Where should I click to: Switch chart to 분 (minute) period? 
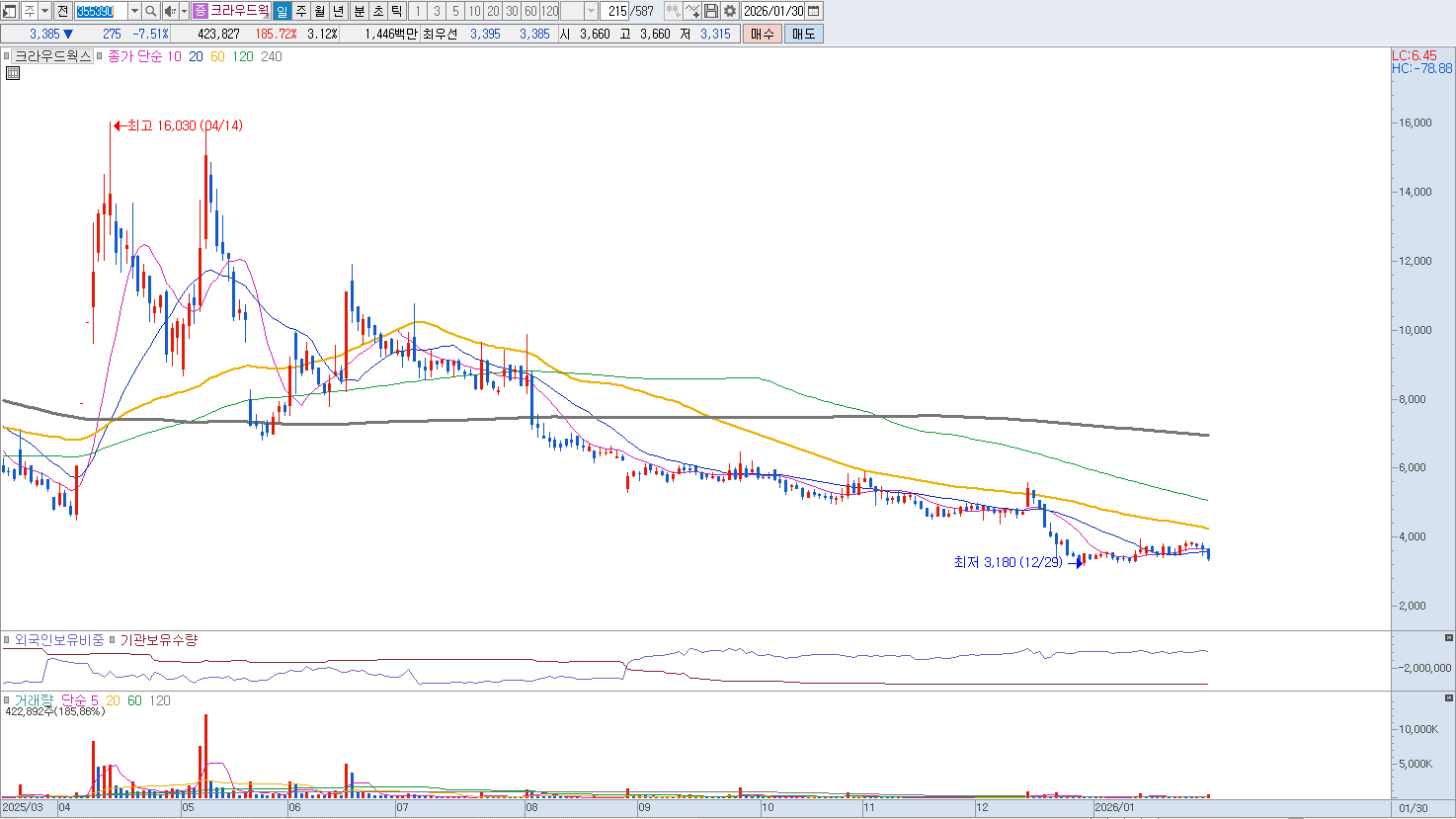(359, 11)
